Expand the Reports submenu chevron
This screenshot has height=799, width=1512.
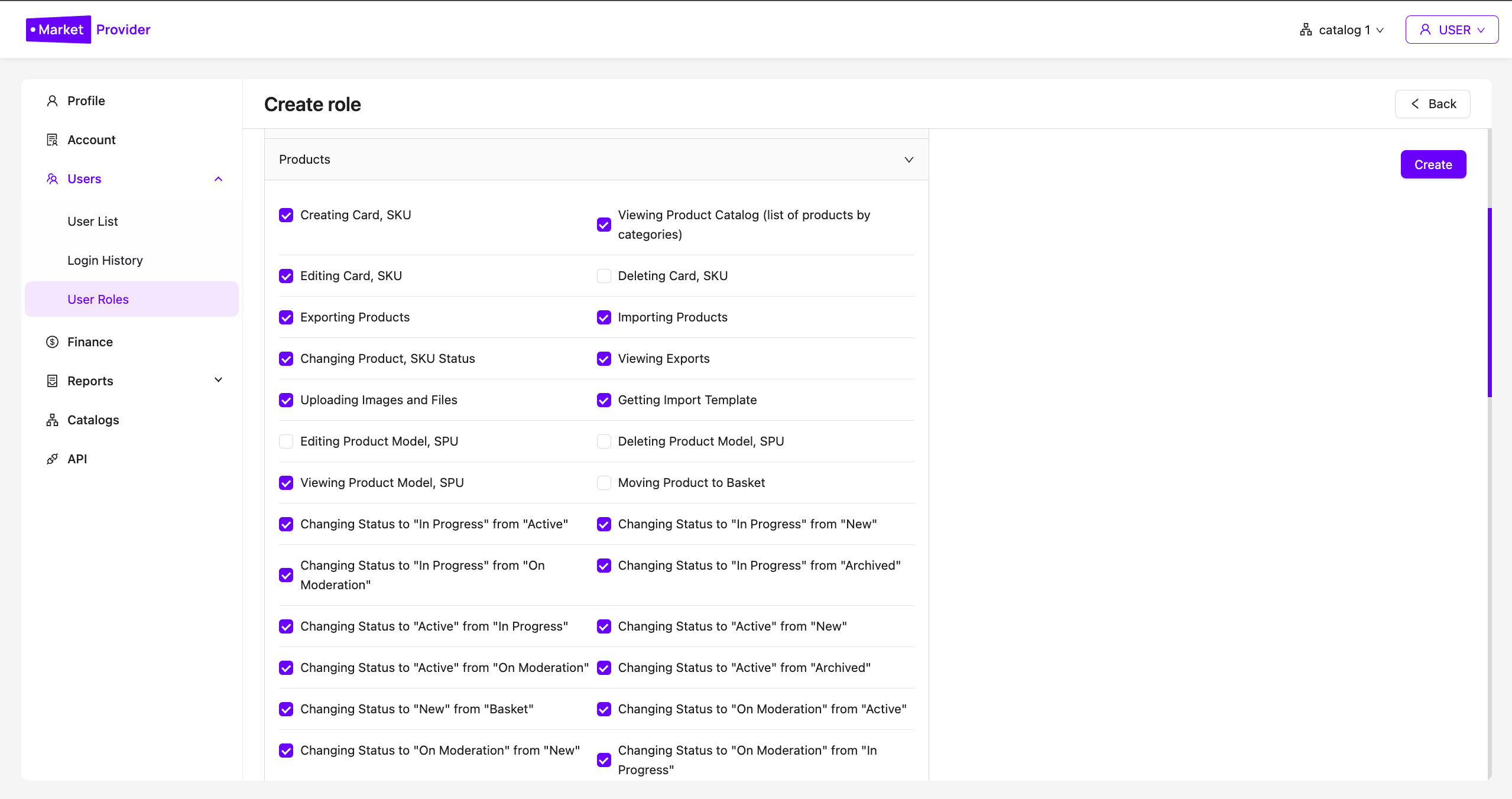(218, 380)
